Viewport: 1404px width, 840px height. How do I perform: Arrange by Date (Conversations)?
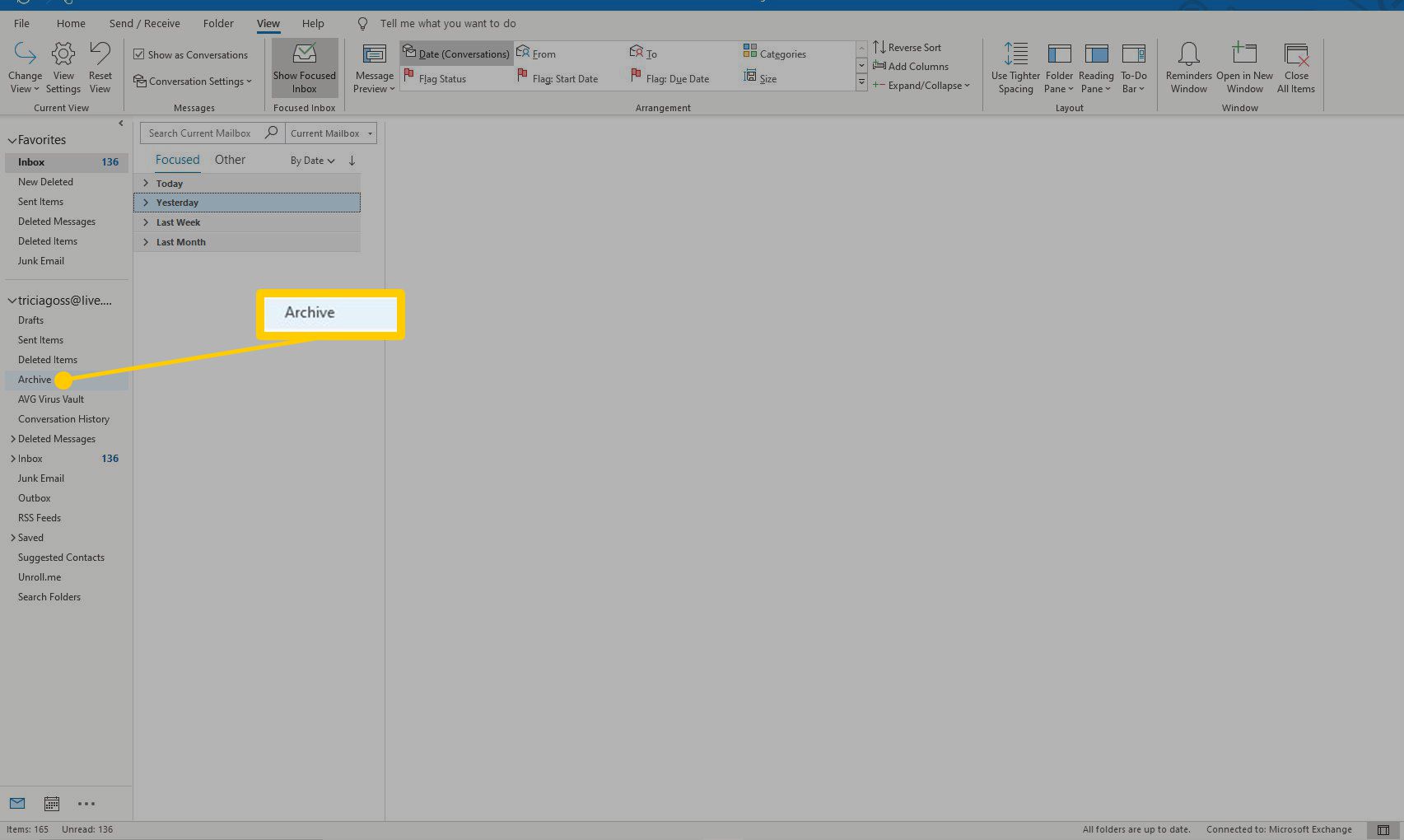pyautogui.click(x=456, y=54)
